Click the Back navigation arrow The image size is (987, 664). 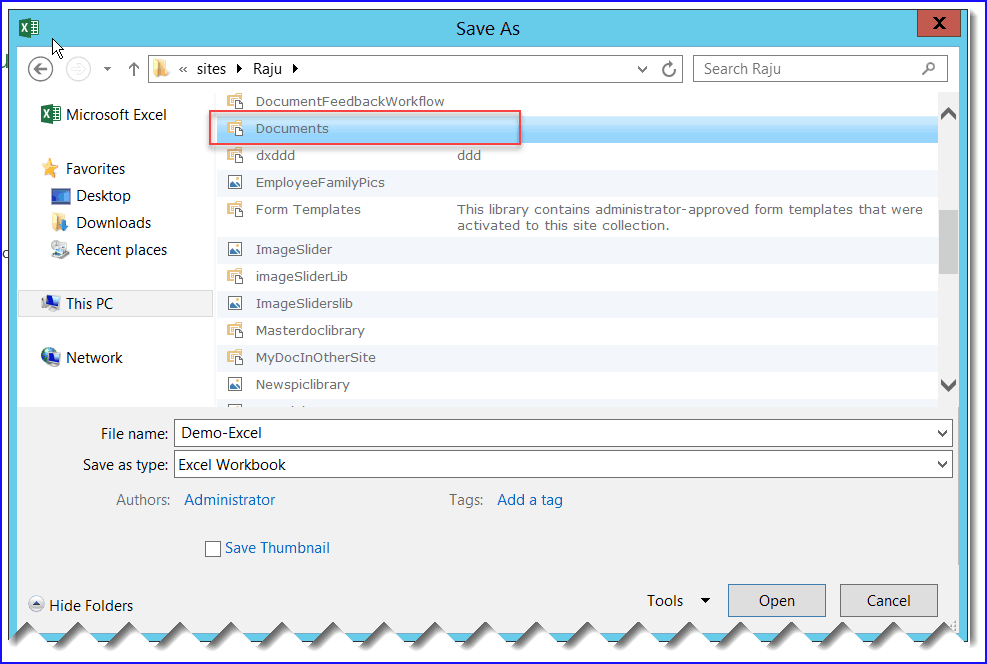pos(39,68)
